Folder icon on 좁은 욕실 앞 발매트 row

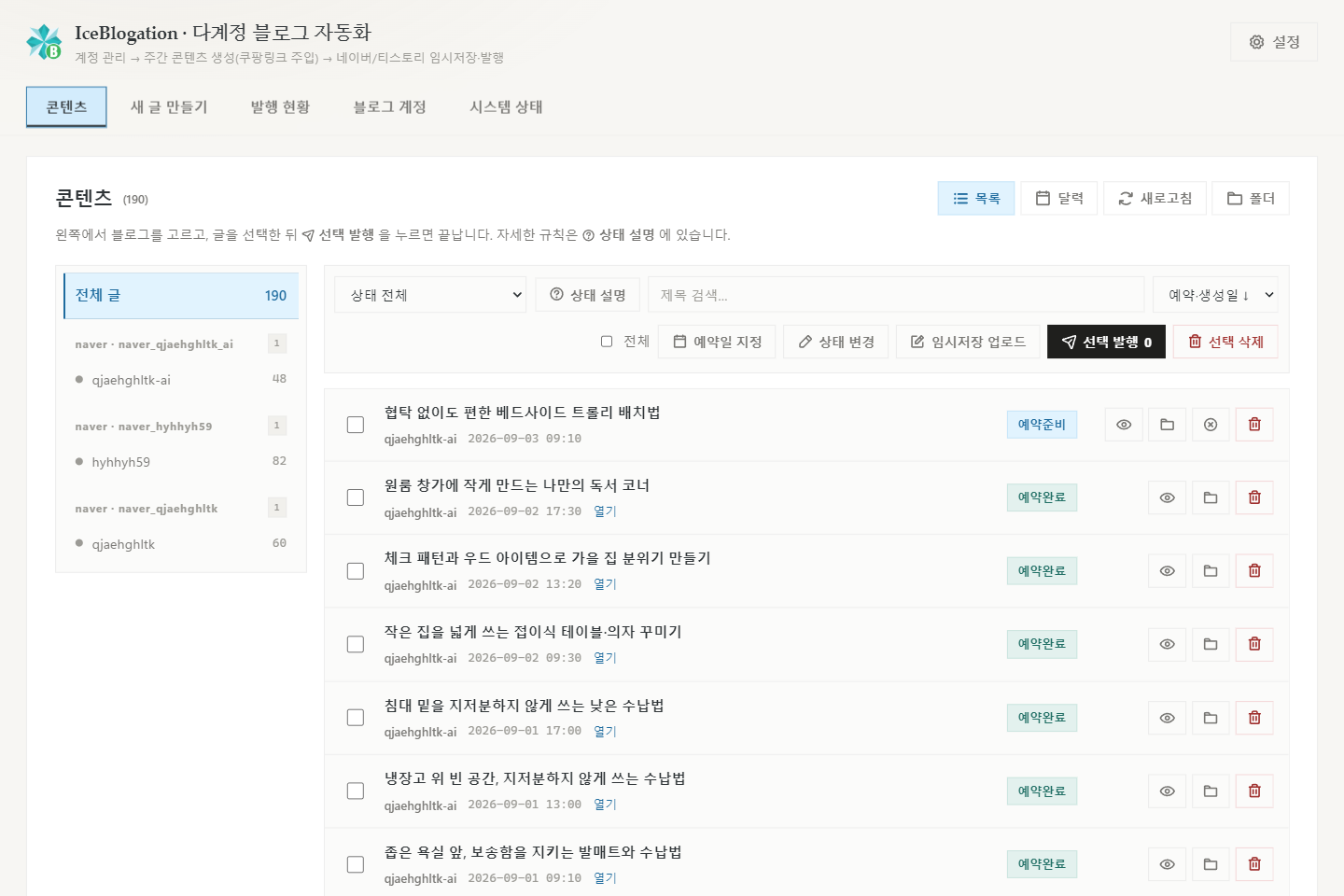pyautogui.click(x=1211, y=864)
